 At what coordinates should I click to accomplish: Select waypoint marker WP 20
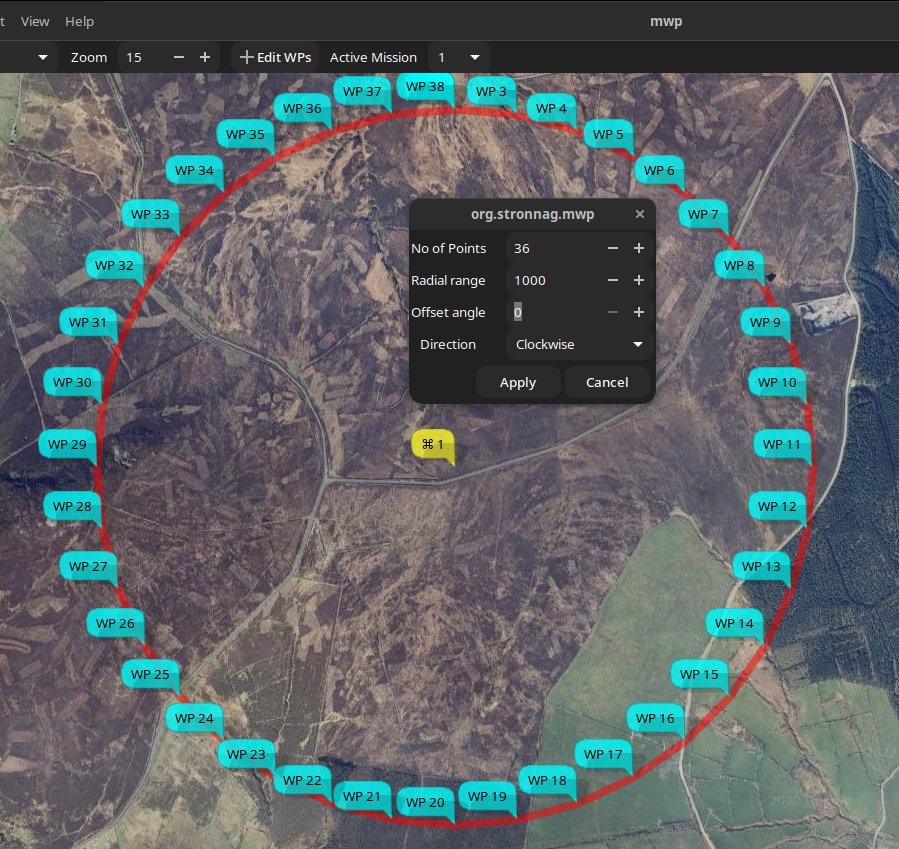[x=425, y=803]
